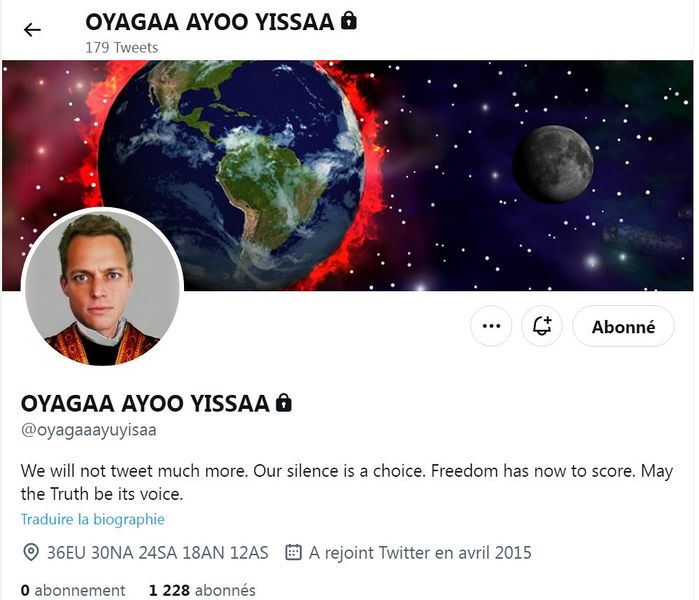This screenshot has height=600, width=699.
Task: Click the location pin icon
Action: 30,552
